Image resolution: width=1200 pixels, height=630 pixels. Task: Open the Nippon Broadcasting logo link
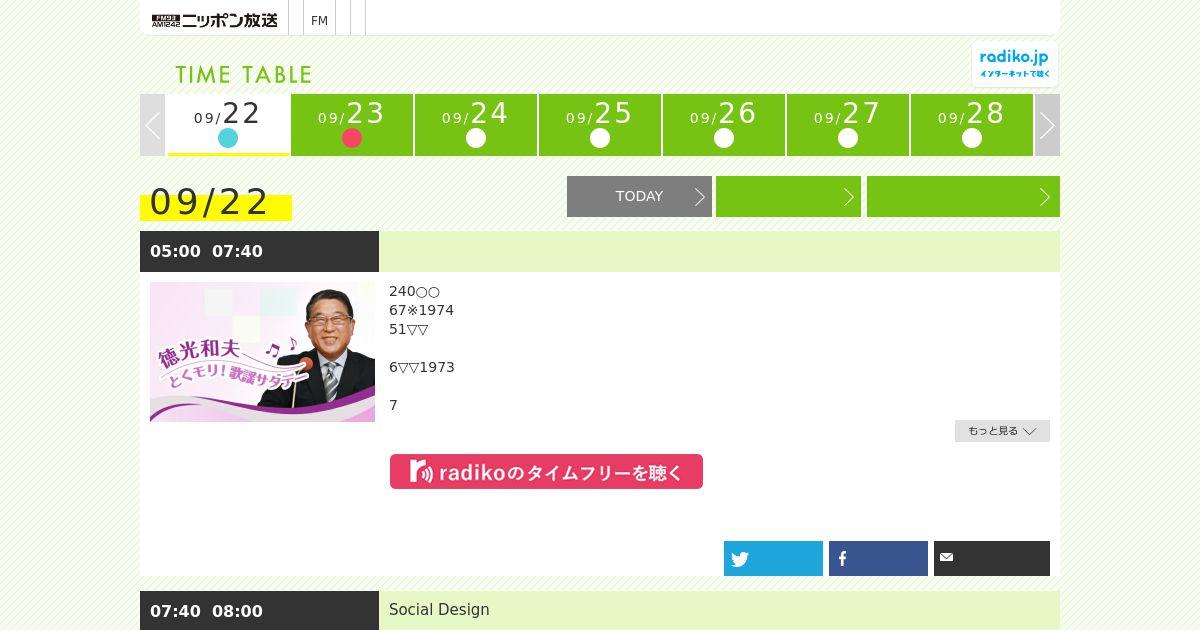[214, 20]
